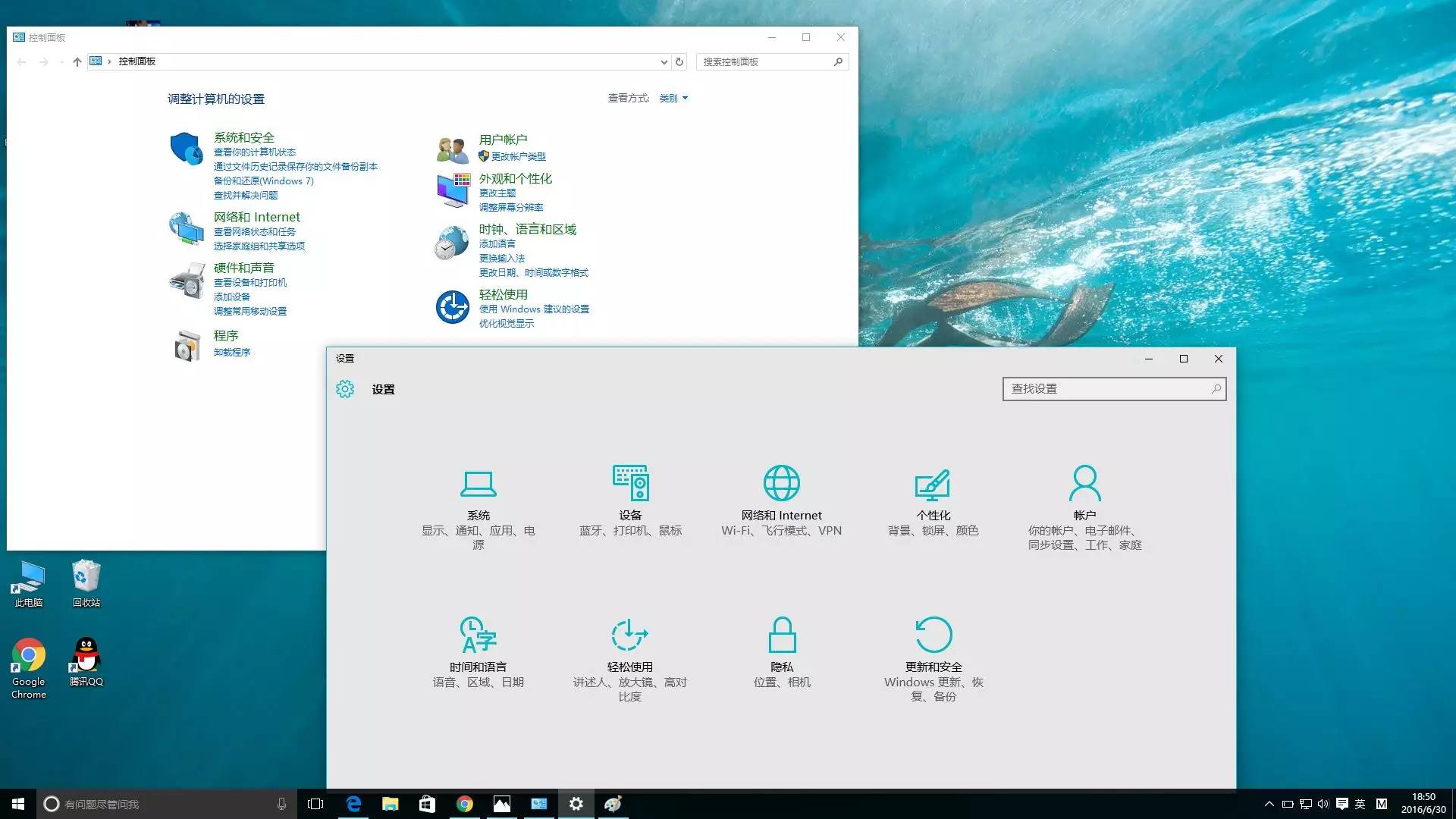Viewport: 1456px width, 819px height.
Task: Click the 查找并解决问题 link
Action: [x=246, y=195]
